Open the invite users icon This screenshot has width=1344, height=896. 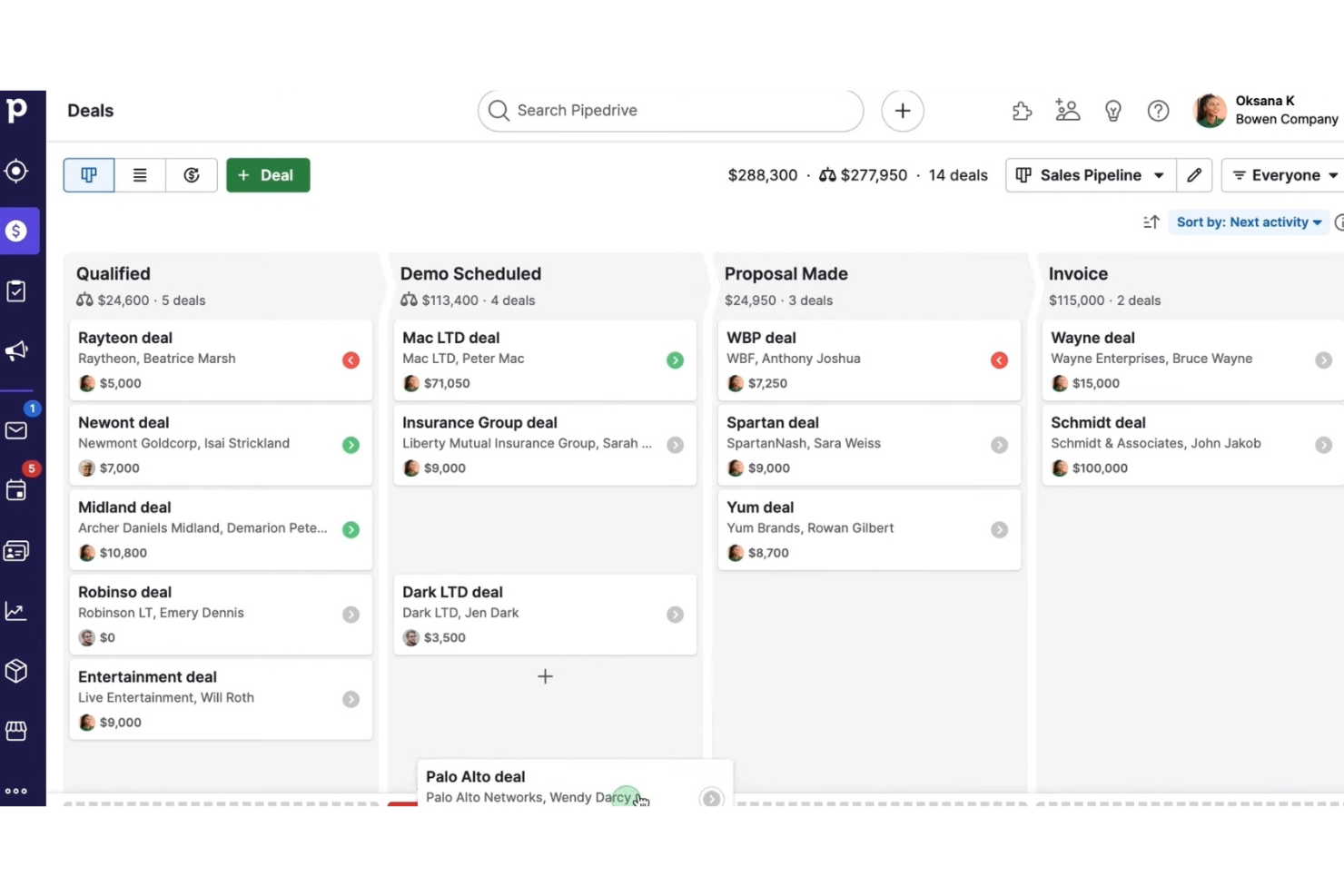point(1068,111)
